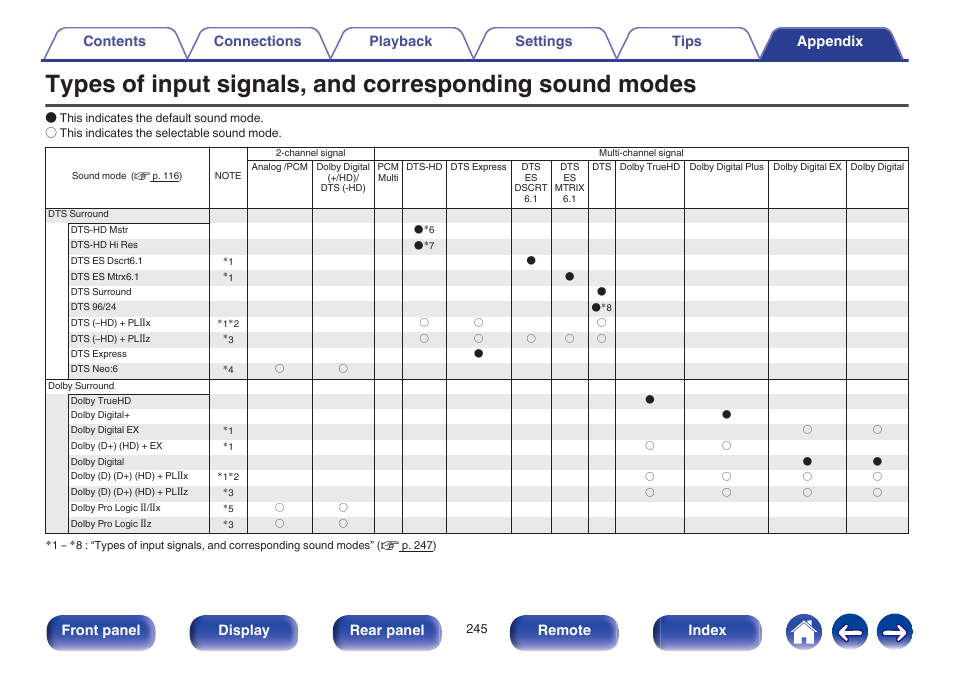This screenshot has width=954, height=673.
Task: Click the 'DTS ES Mtrx6.1' row label
Action: point(105,276)
